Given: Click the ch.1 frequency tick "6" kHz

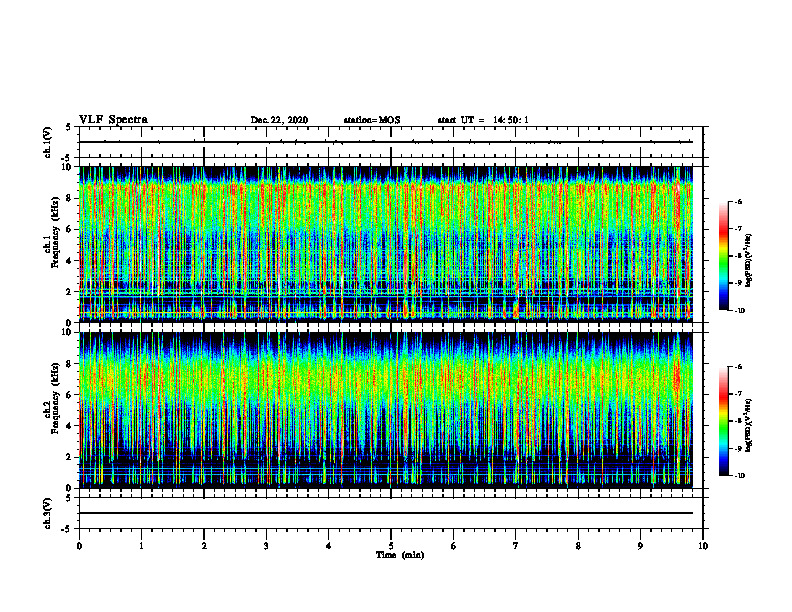Looking at the screenshot, I should [x=70, y=229].
